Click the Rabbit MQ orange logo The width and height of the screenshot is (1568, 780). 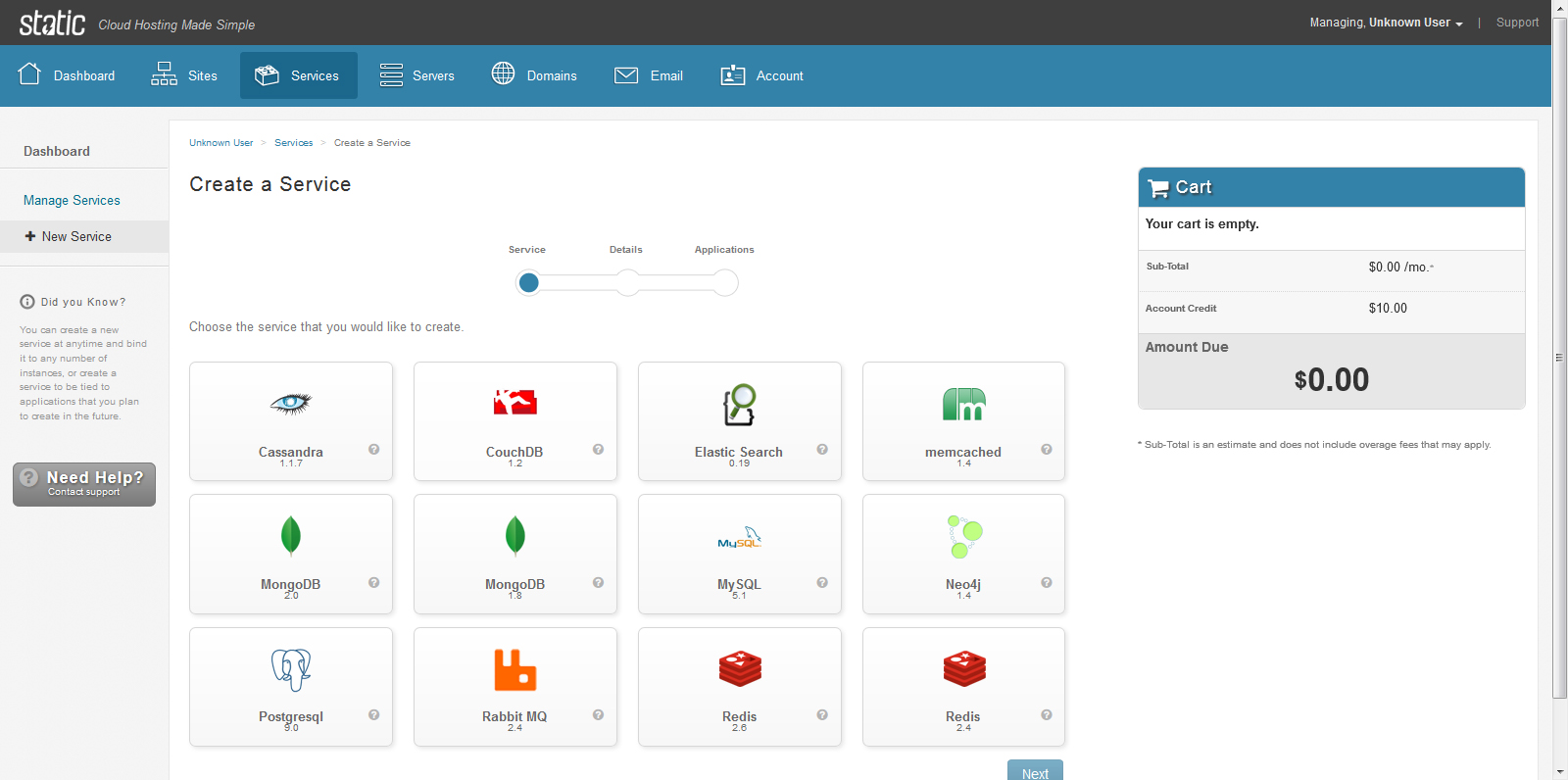[x=514, y=669]
